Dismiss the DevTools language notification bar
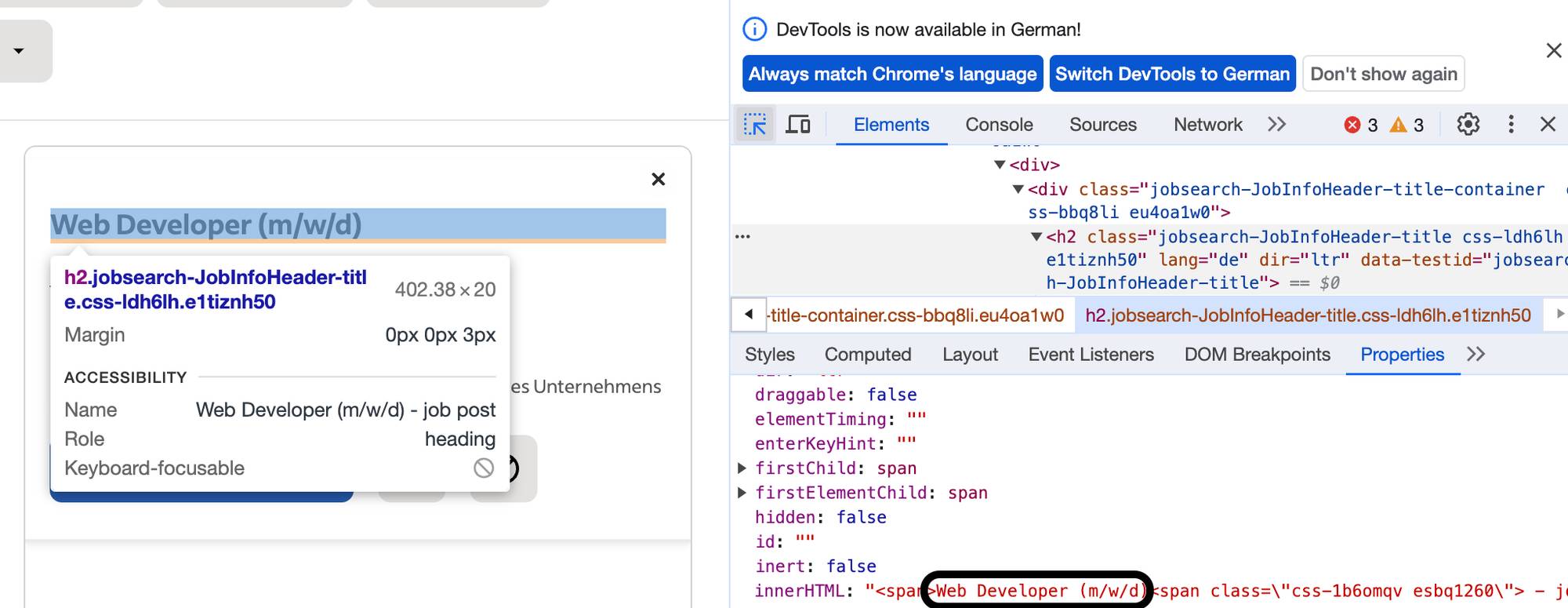This screenshot has width=1568, height=608. (1553, 51)
